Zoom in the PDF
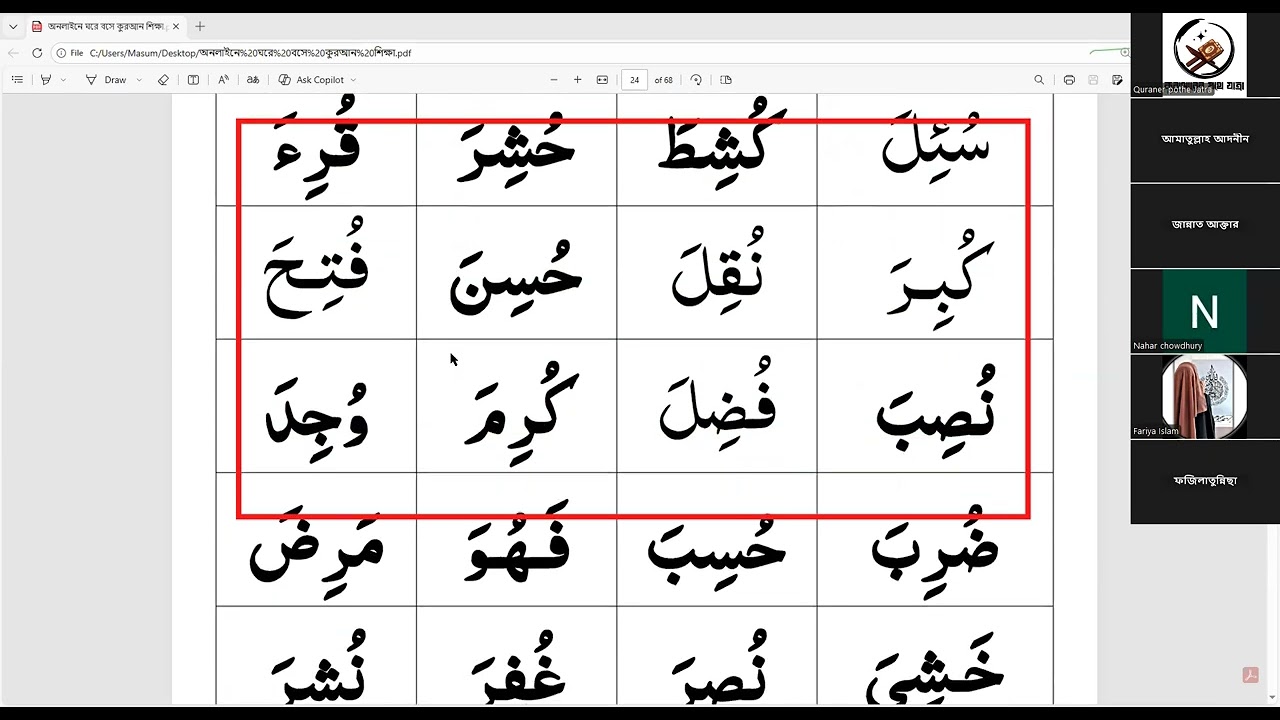The width and height of the screenshot is (1280, 720). 577,80
